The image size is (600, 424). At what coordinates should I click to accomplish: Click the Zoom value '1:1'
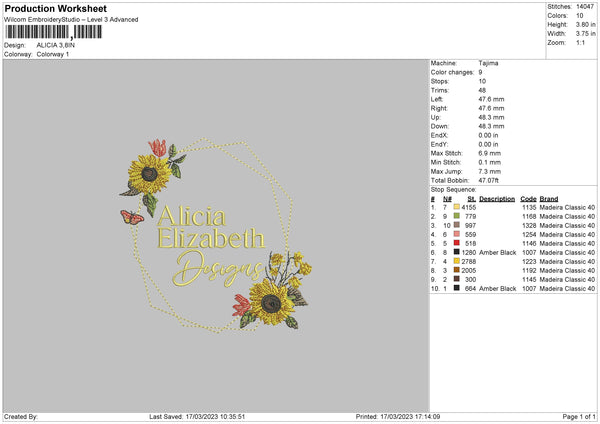[x=580, y=42]
